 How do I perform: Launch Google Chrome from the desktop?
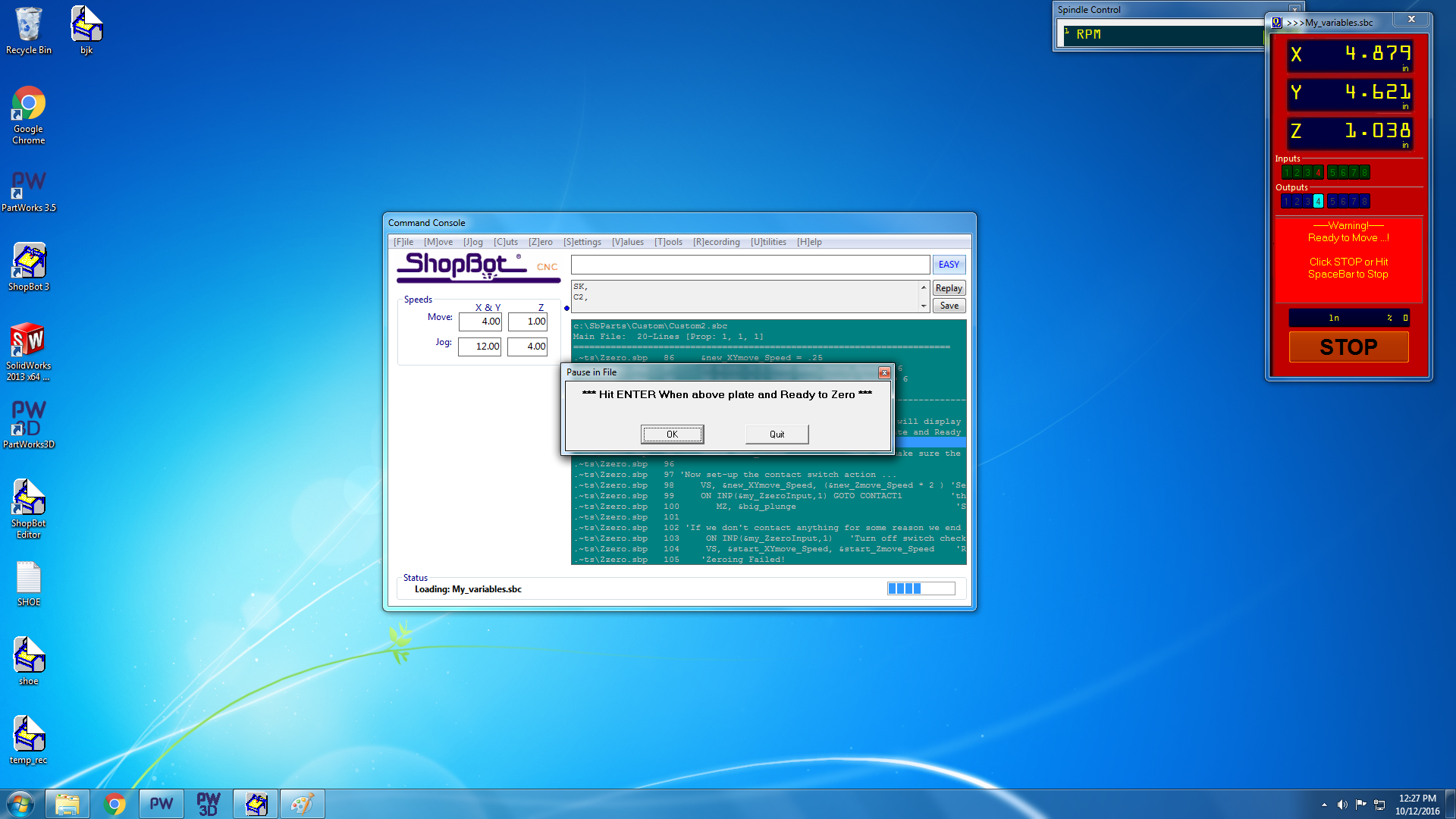(29, 115)
